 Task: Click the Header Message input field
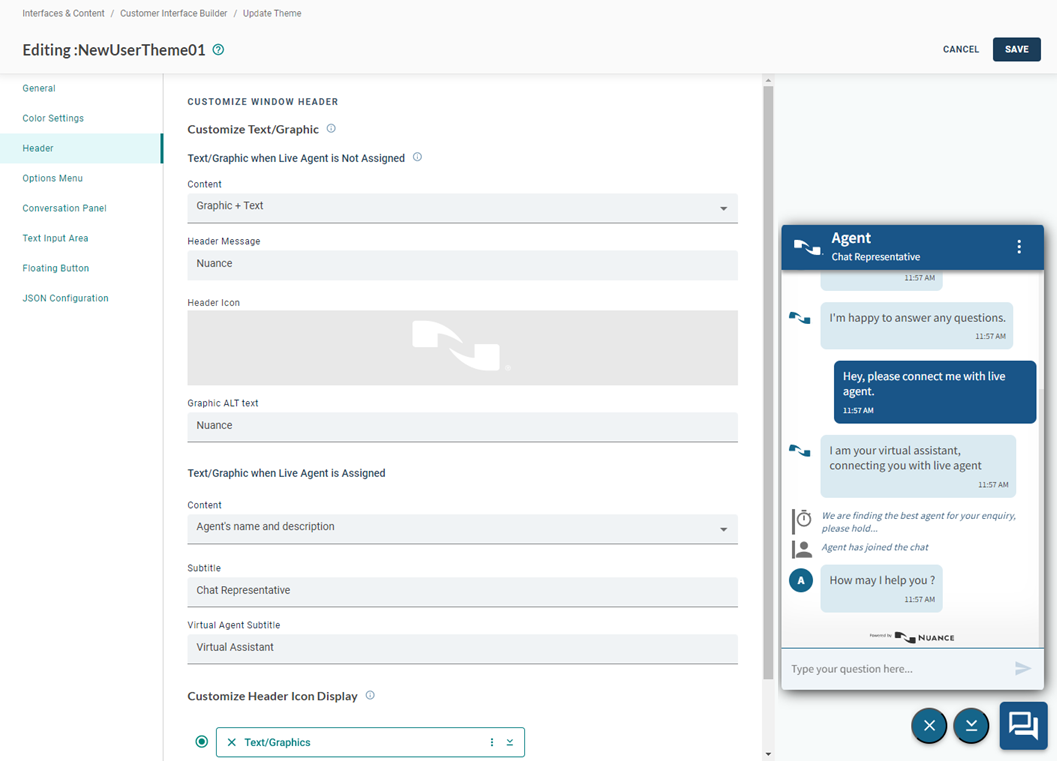click(x=462, y=264)
